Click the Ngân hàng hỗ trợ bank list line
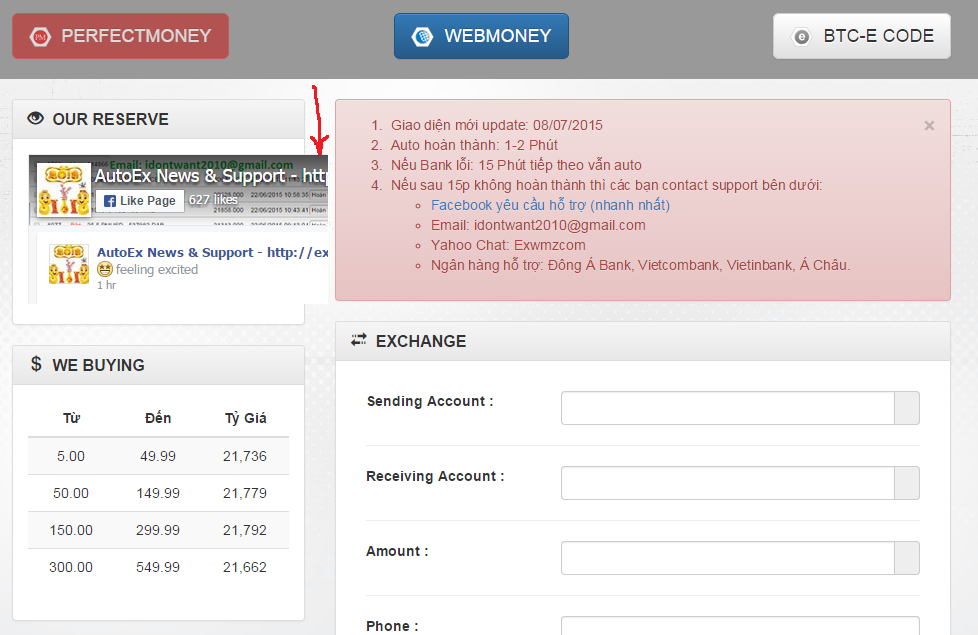The height and width of the screenshot is (635, 978). [x=641, y=265]
